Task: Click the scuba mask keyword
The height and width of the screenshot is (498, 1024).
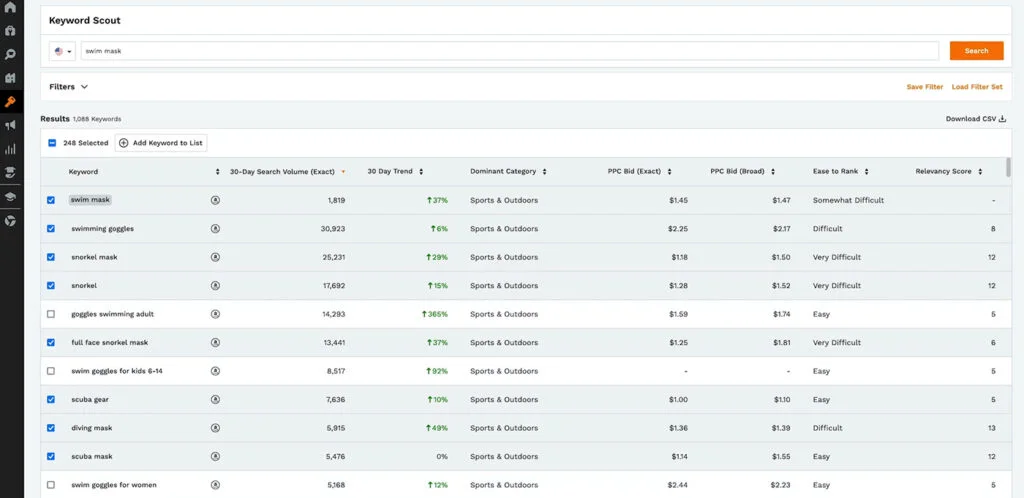Action: [x=91, y=456]
